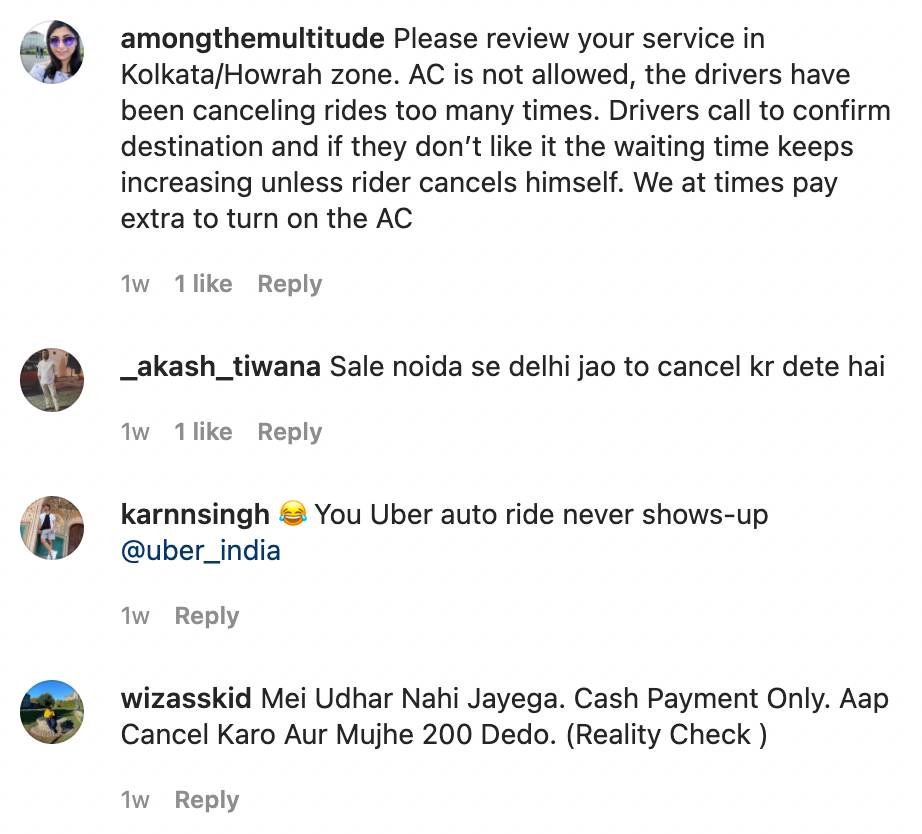Click _akash_tiwana's avatar image
The height and width of the screenshot is (834, 922).
click(52, 380)
